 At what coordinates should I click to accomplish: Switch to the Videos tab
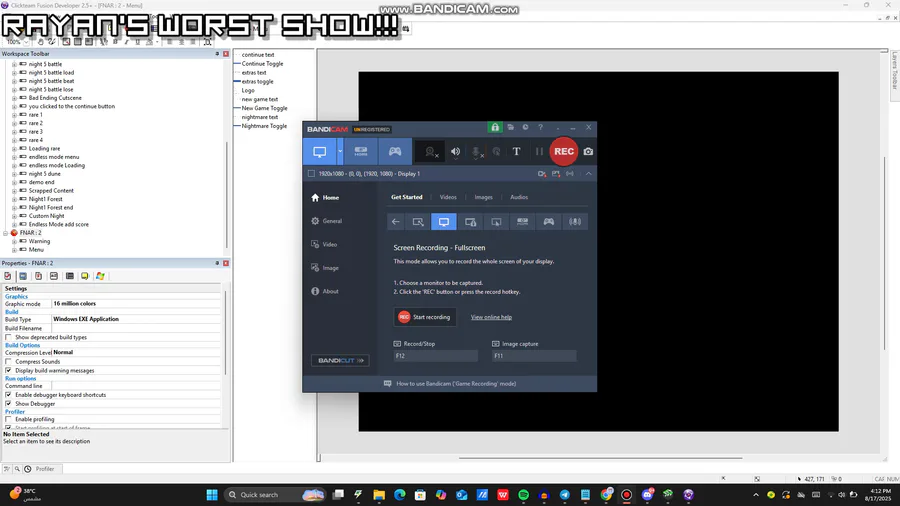pyautogui.click(x=448, y=197)
